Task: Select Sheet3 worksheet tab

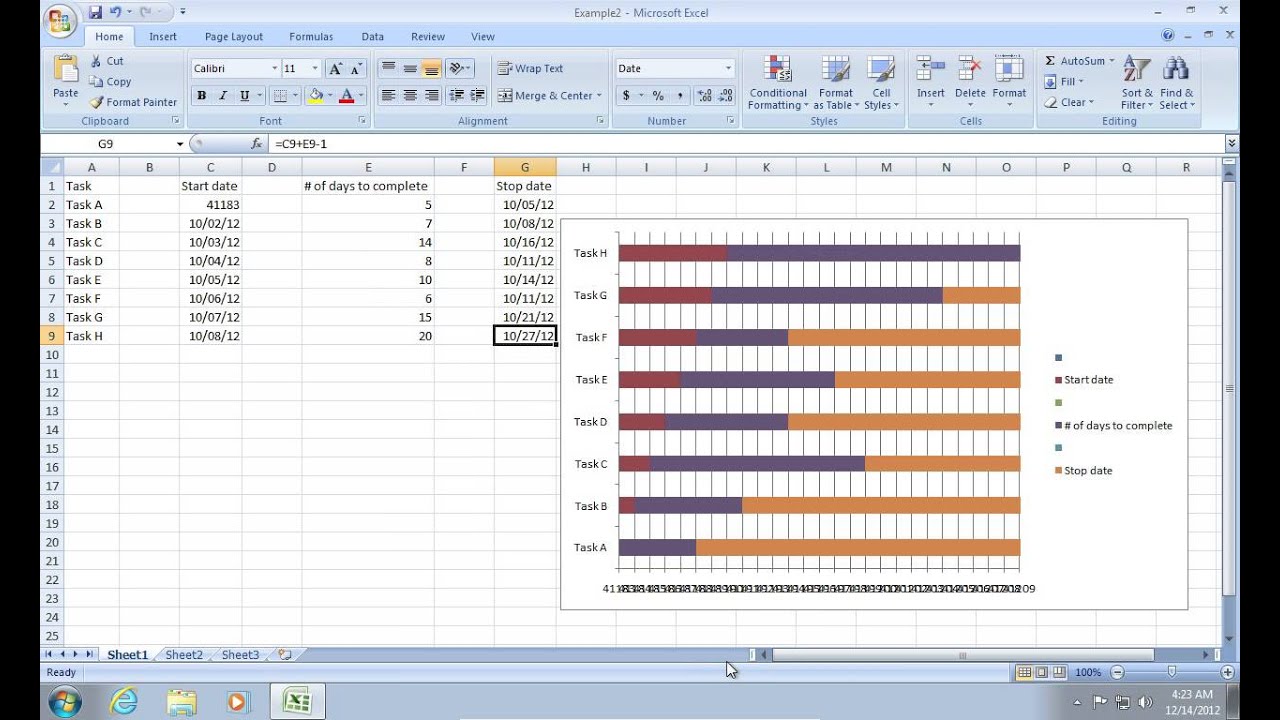Action: pyautogui.click(x=240, y=655)
